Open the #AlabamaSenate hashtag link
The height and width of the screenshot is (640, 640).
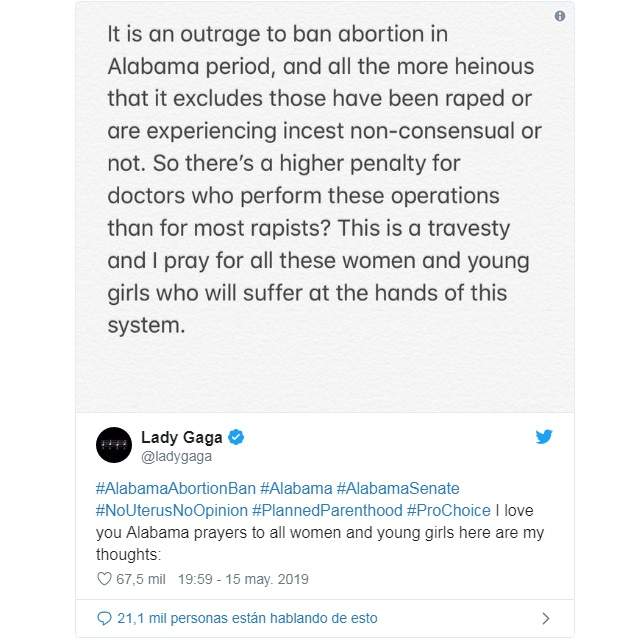(x=398, y=489)
